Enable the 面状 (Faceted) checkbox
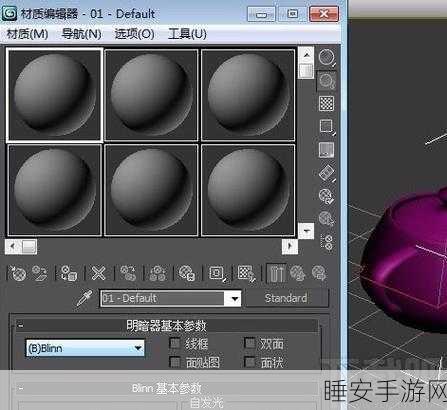Screen dimensions: 447x410 pos(249,362)
